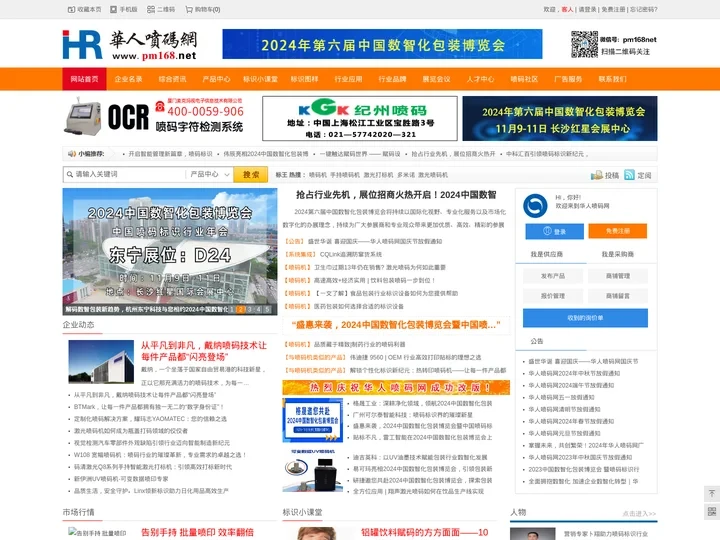Click the WeChat QR code image in header
720x540 pixels.
[584, 45]
